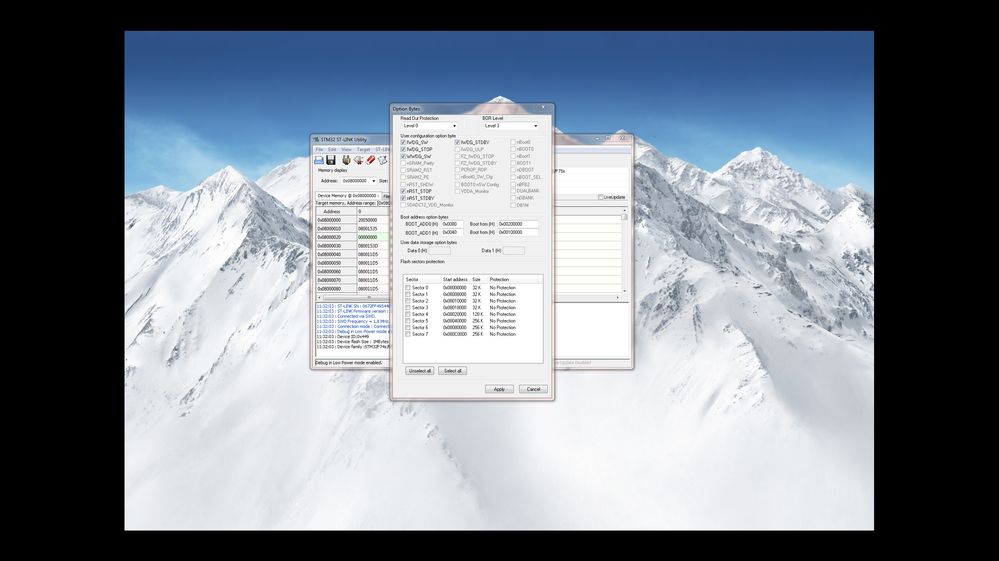This screenshot has height=561, width=999.
Task: Select memory row address 0x08000000
Action: [336, 220]
